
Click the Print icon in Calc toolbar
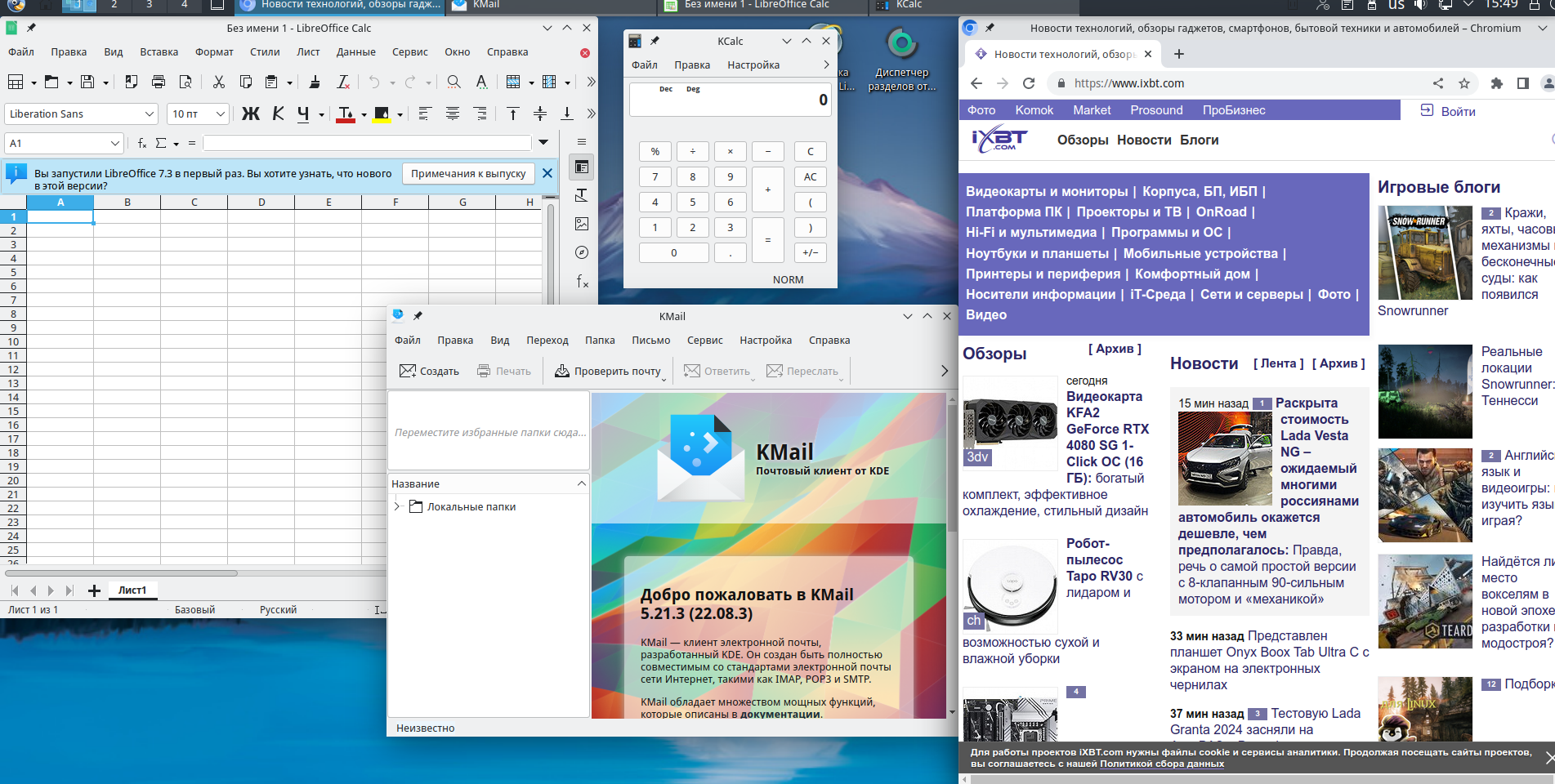tap(159, 82)
